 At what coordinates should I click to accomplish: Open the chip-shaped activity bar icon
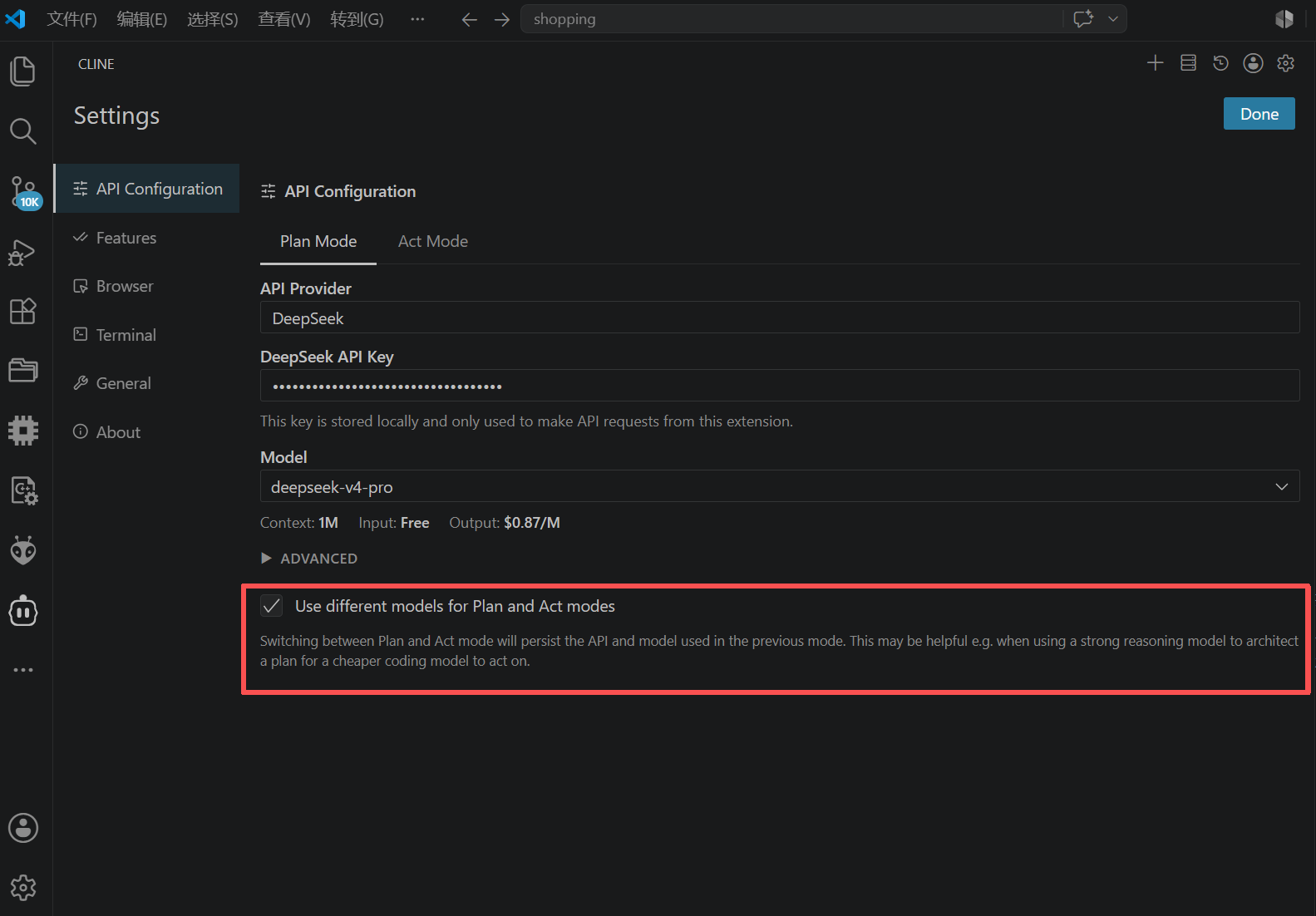(x=23, y=430)
